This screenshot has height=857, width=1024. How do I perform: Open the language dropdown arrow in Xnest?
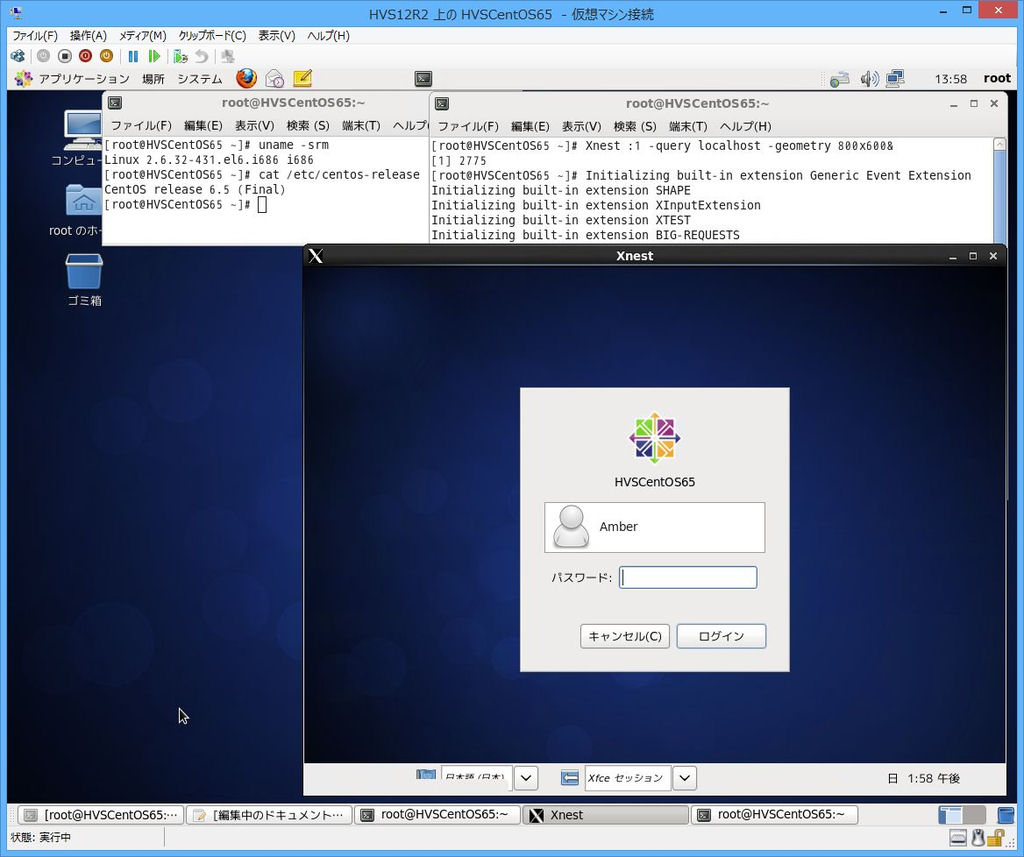click(526, 778)
